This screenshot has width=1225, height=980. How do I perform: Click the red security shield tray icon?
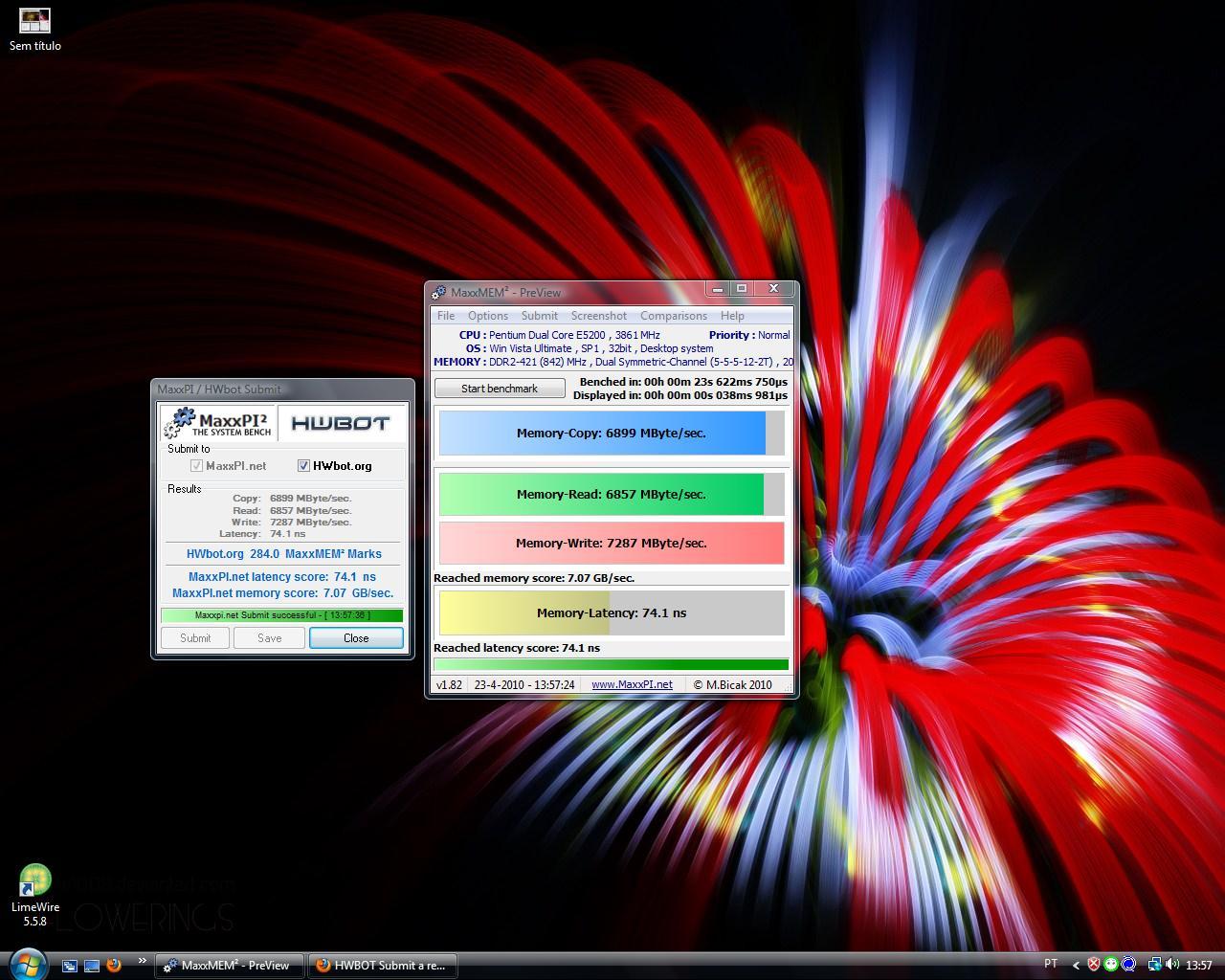point(1093,965)
